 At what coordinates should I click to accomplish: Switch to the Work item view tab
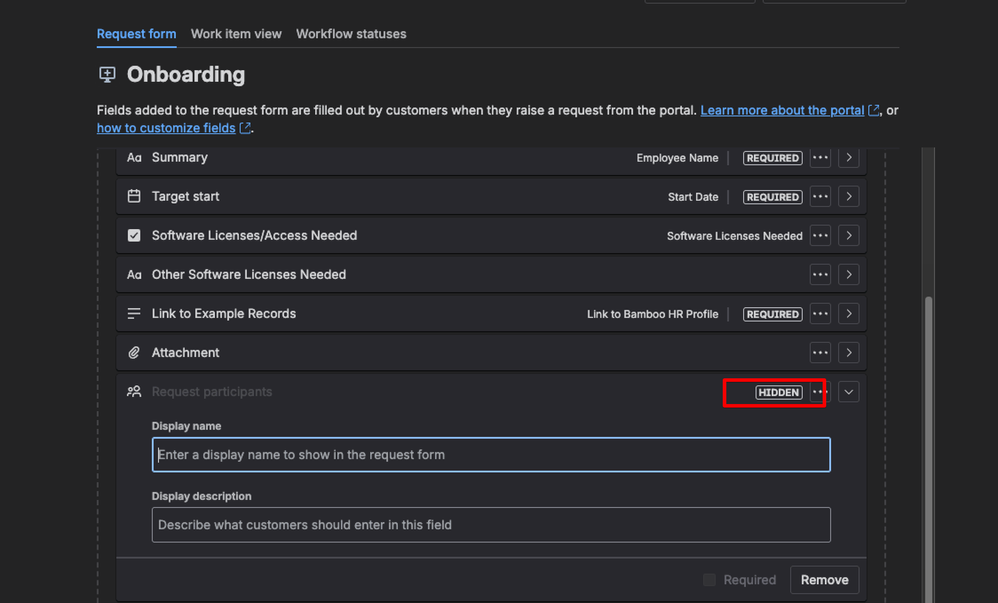[x=235, y=33]
